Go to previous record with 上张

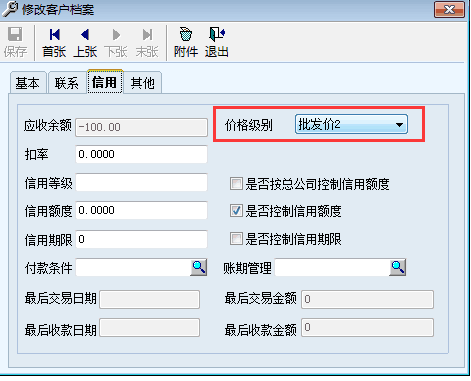85,42
